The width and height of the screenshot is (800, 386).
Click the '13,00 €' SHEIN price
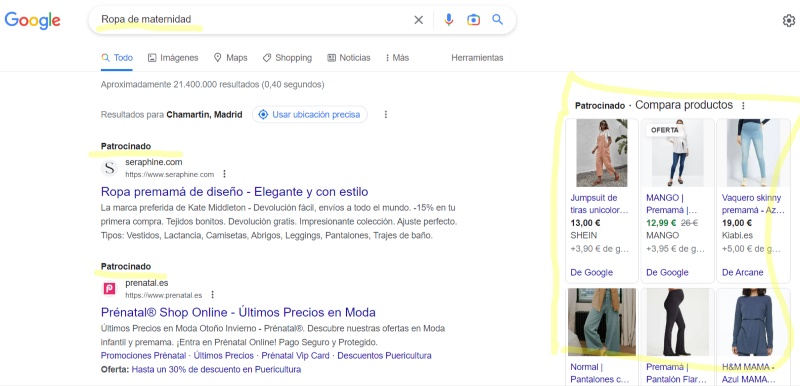[585, 223]
